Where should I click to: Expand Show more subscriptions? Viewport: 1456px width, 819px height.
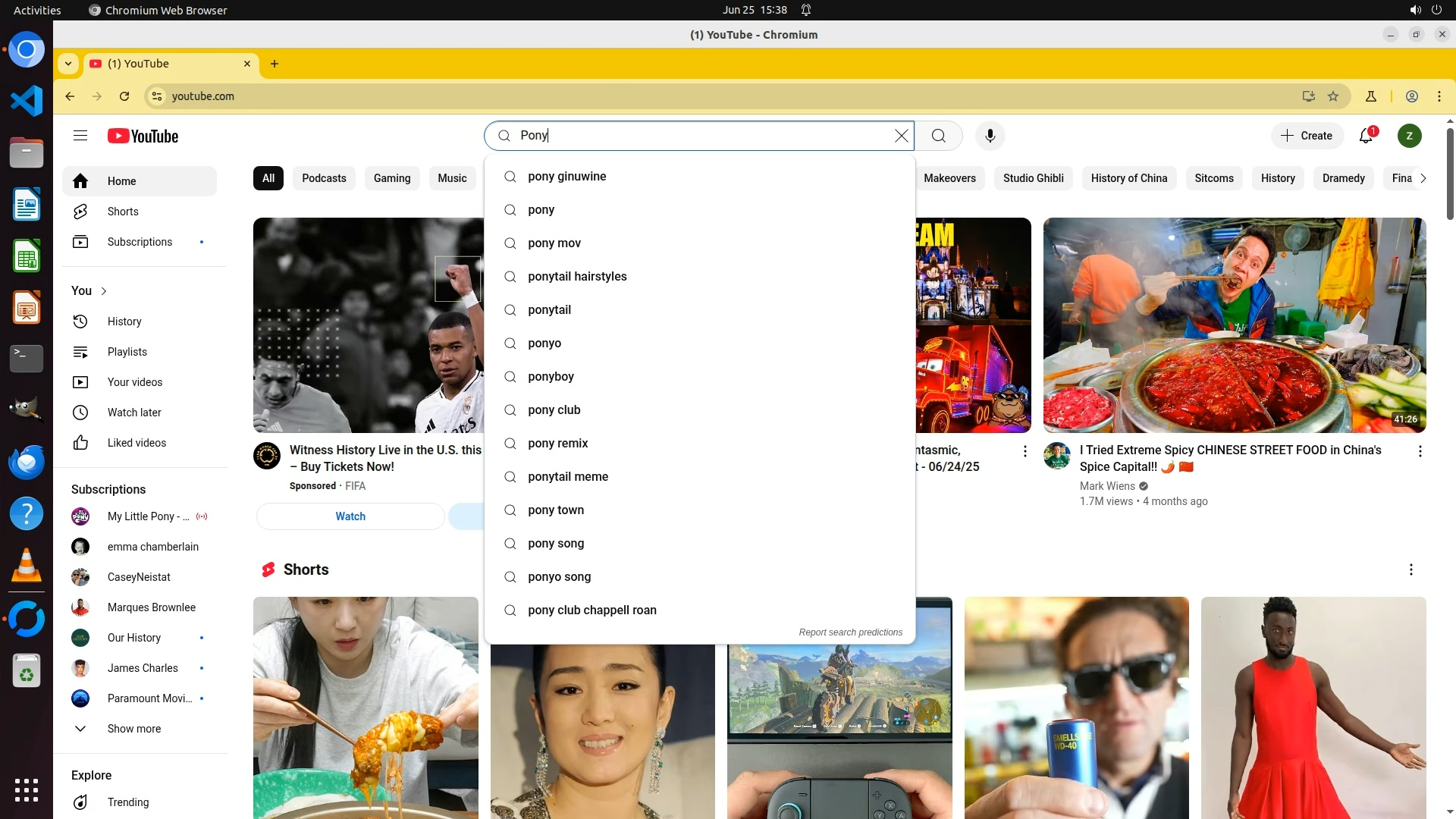tap(133, 729)
